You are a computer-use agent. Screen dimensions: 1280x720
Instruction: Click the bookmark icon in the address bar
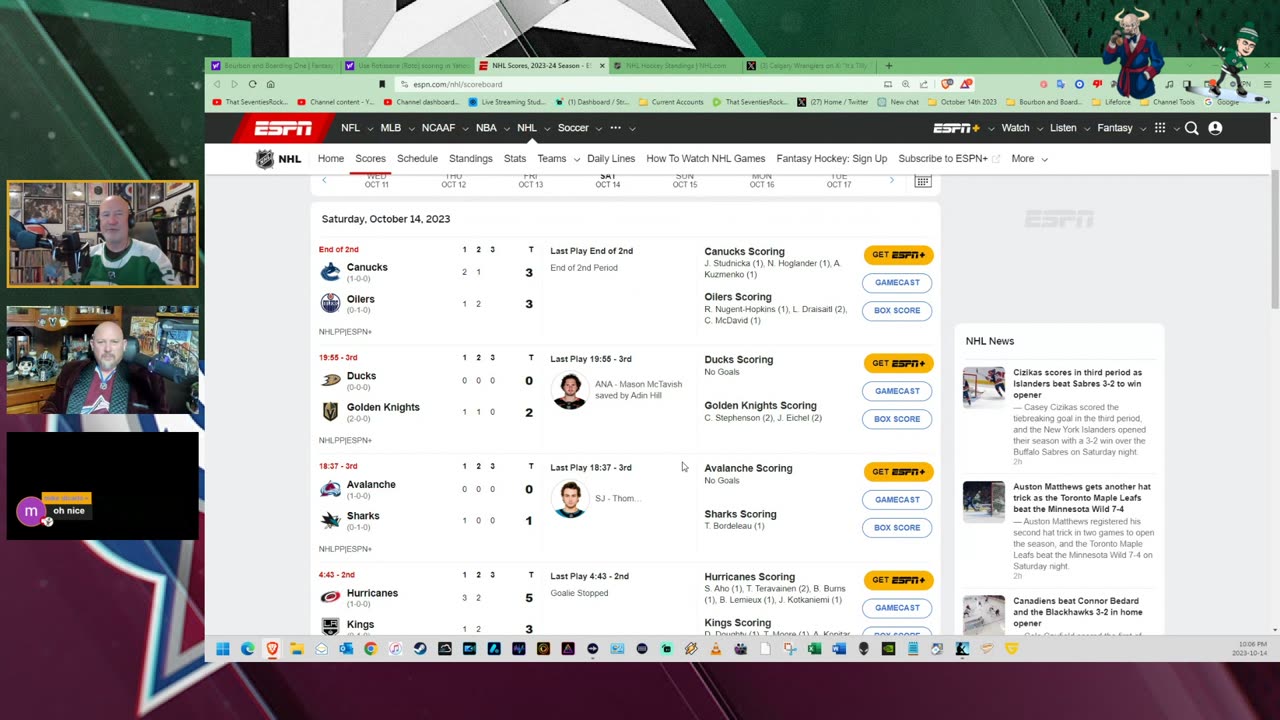[x=382, y=84]
